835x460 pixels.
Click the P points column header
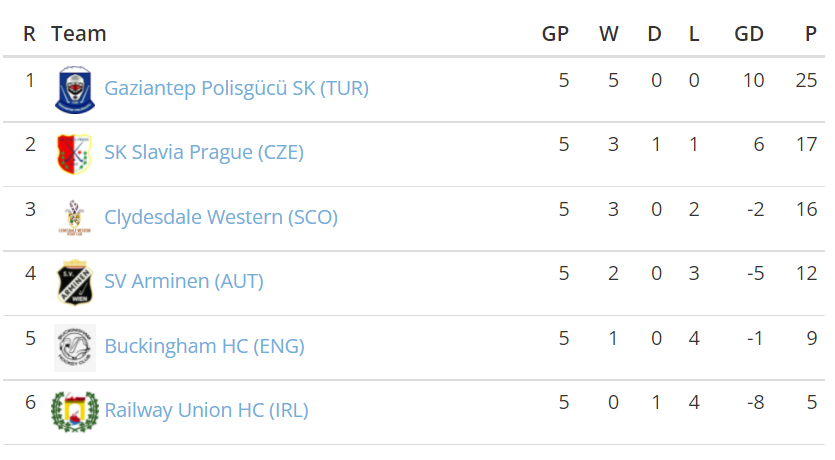coord(811,34)
